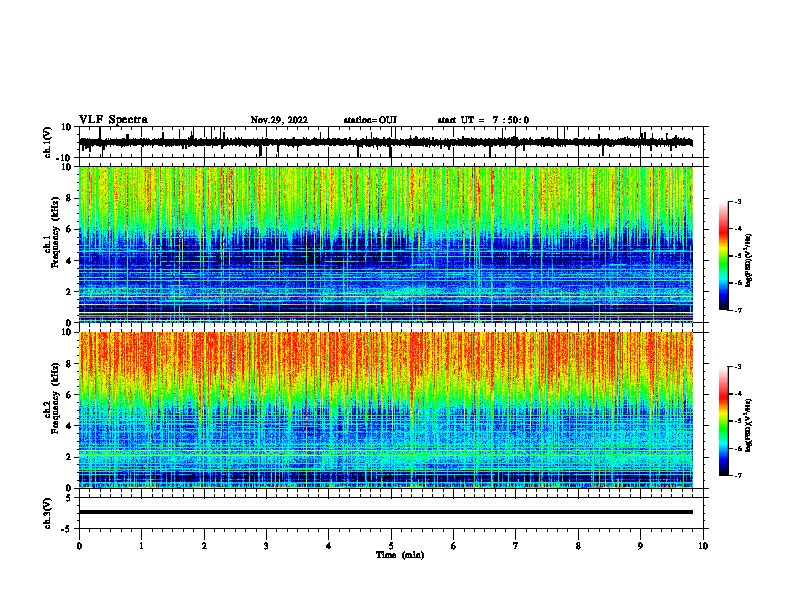Click the ch.2 PSD color scale bar
The height and width of the screenshot is (612, 792).
point(724,421)
